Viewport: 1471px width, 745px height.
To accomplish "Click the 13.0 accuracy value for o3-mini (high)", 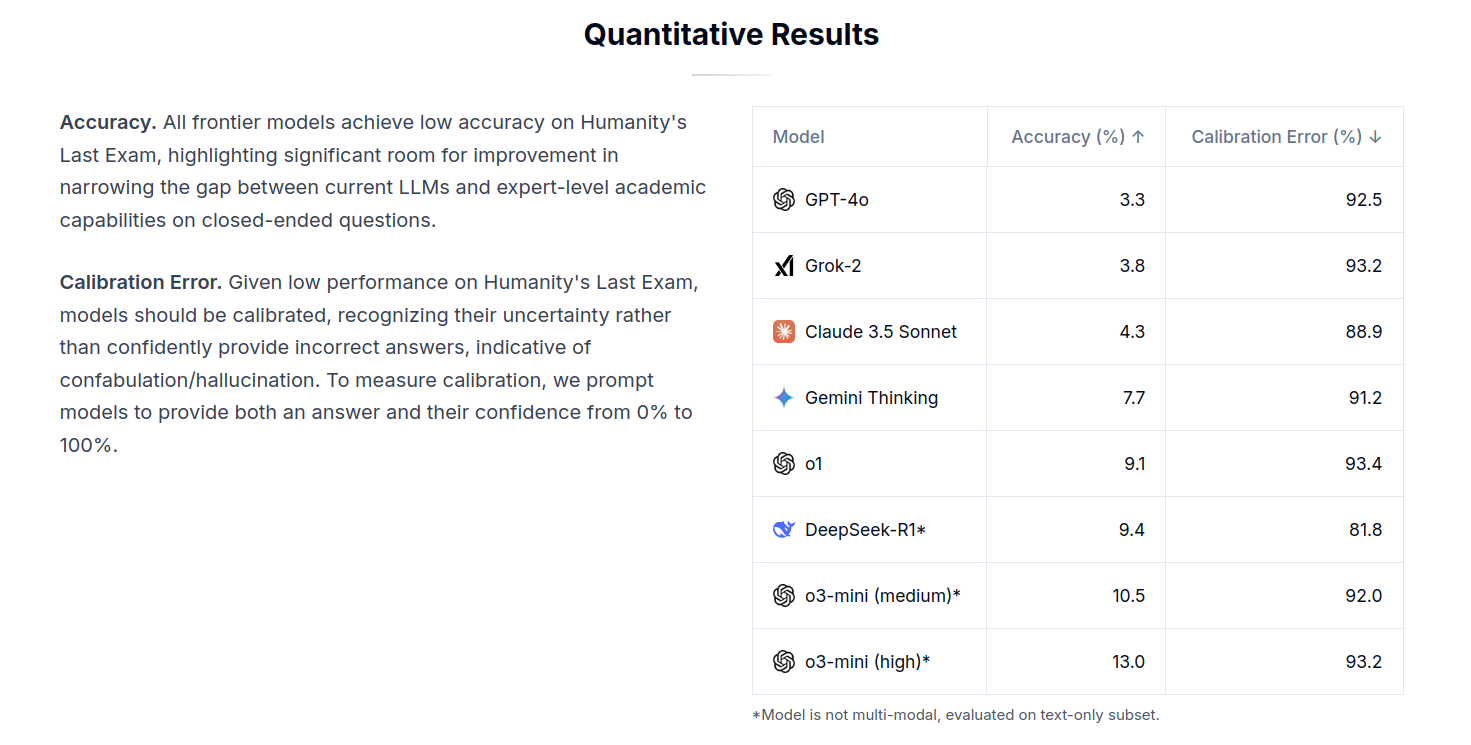I will (1128, 662).
